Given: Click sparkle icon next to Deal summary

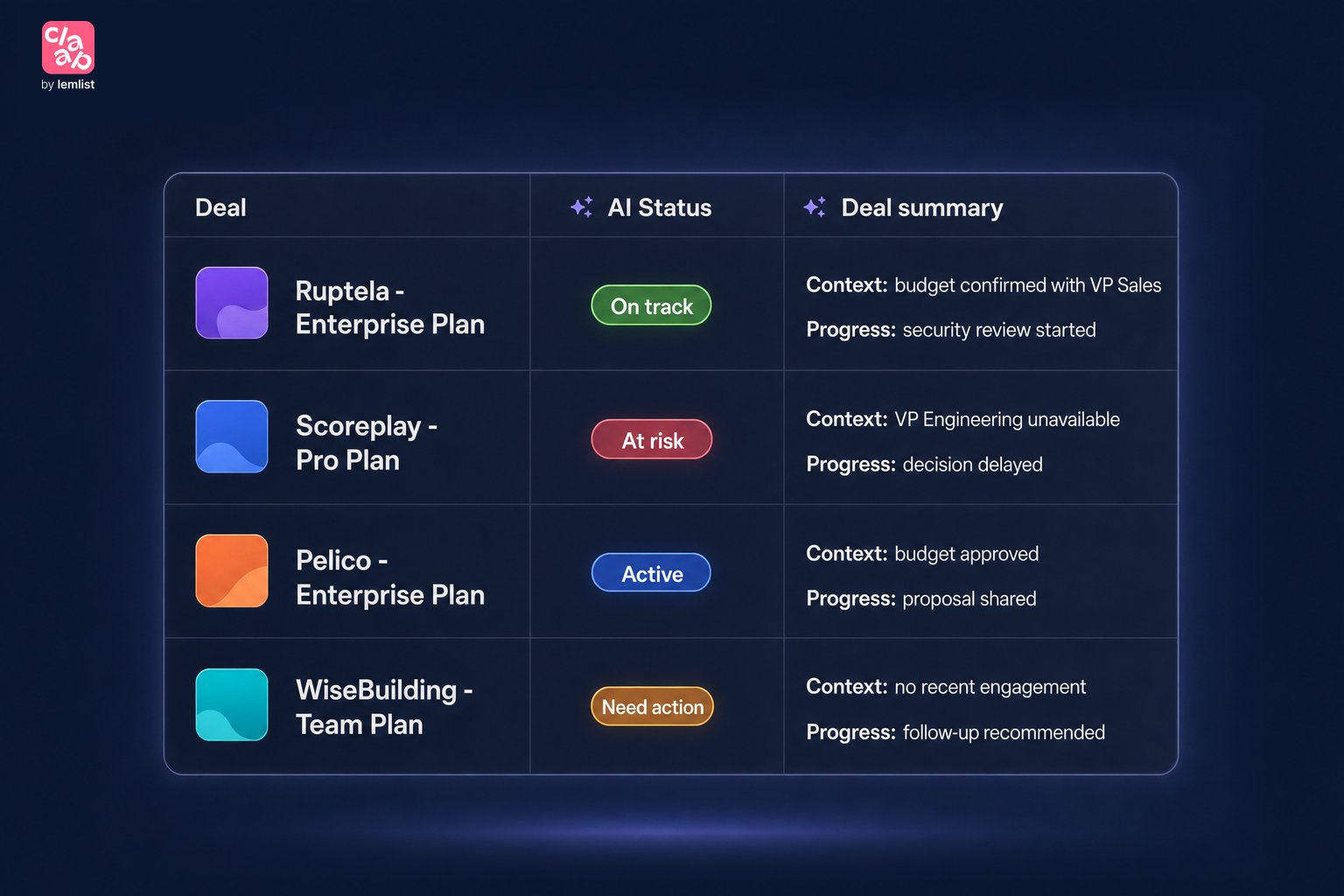Looking at the screenshot, I should pyautogui.click(x=815, y=207).
